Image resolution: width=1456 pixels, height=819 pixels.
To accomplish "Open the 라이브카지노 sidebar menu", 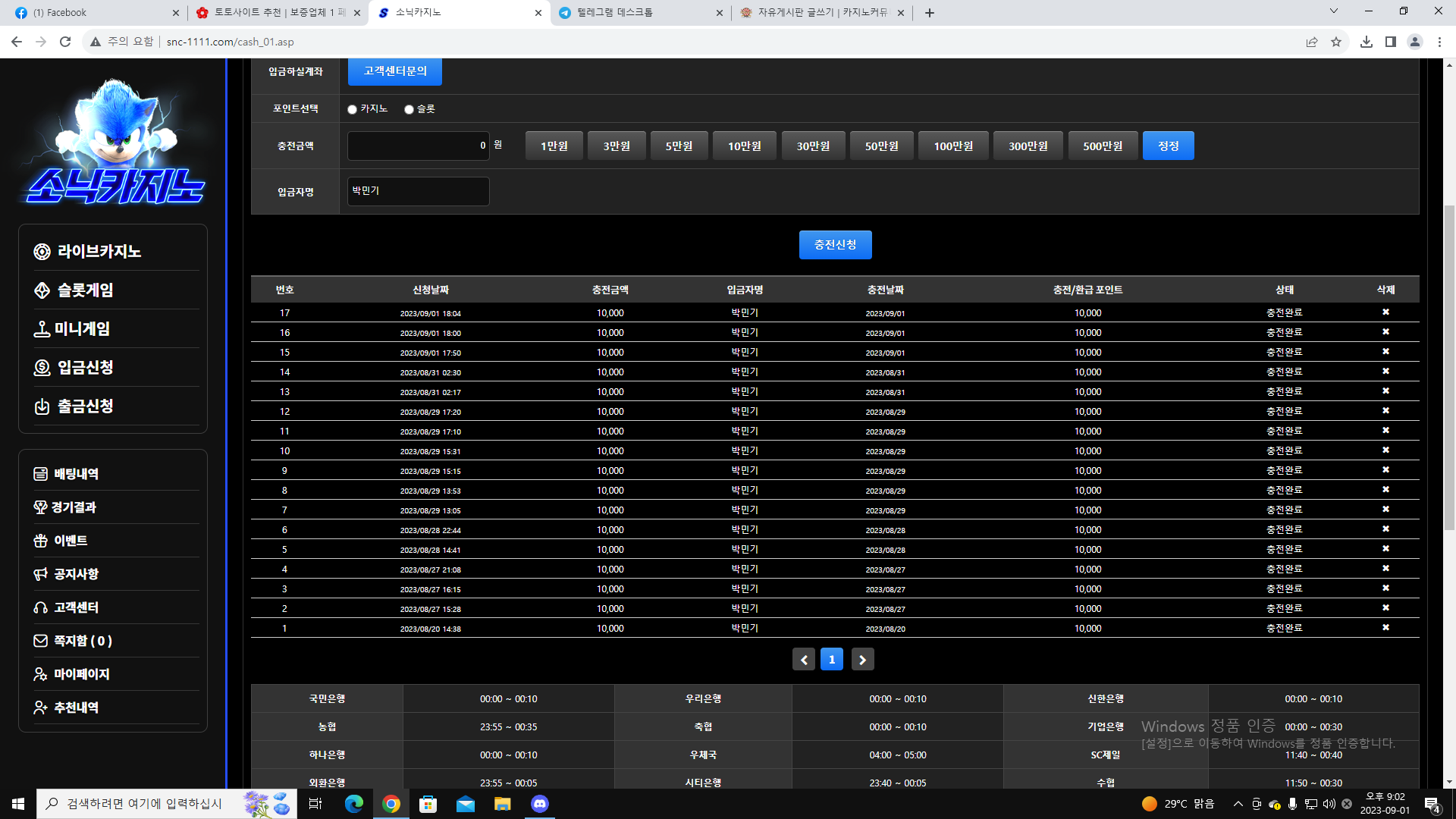I will (99, 252).
